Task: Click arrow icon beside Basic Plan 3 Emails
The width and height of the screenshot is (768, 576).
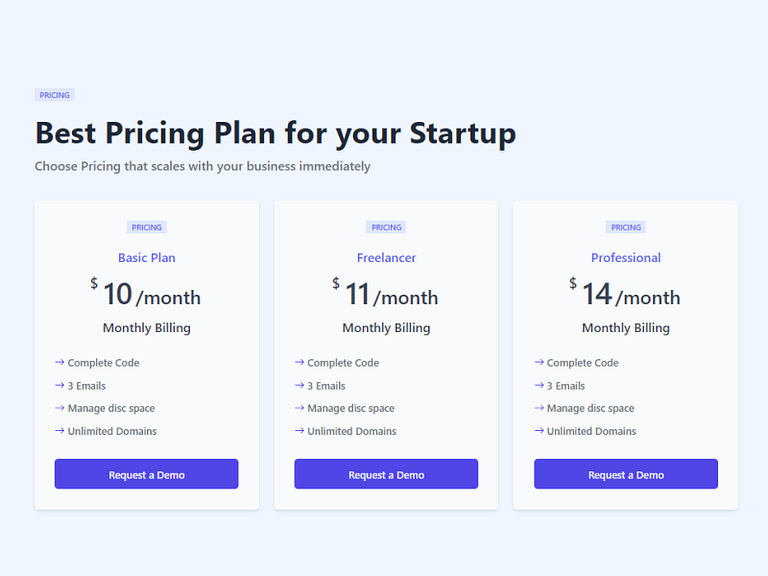Action: (60, 385)
